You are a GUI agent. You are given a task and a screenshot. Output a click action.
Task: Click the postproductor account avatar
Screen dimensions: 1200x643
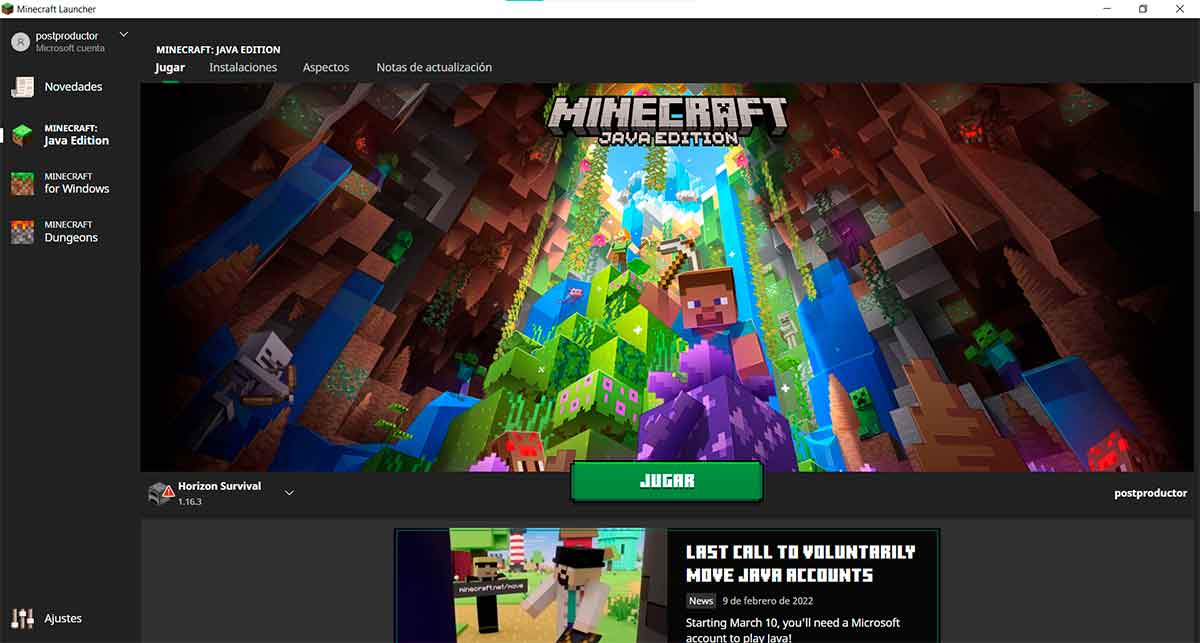20,41
